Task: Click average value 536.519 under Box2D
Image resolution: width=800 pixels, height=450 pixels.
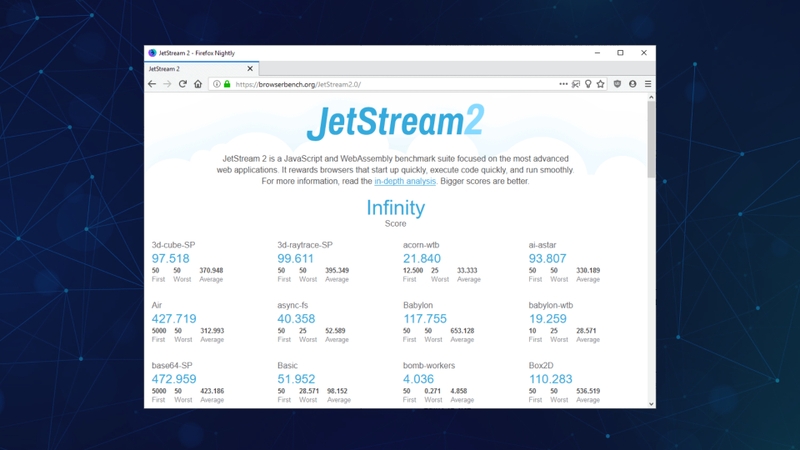Action: (588, 391)
